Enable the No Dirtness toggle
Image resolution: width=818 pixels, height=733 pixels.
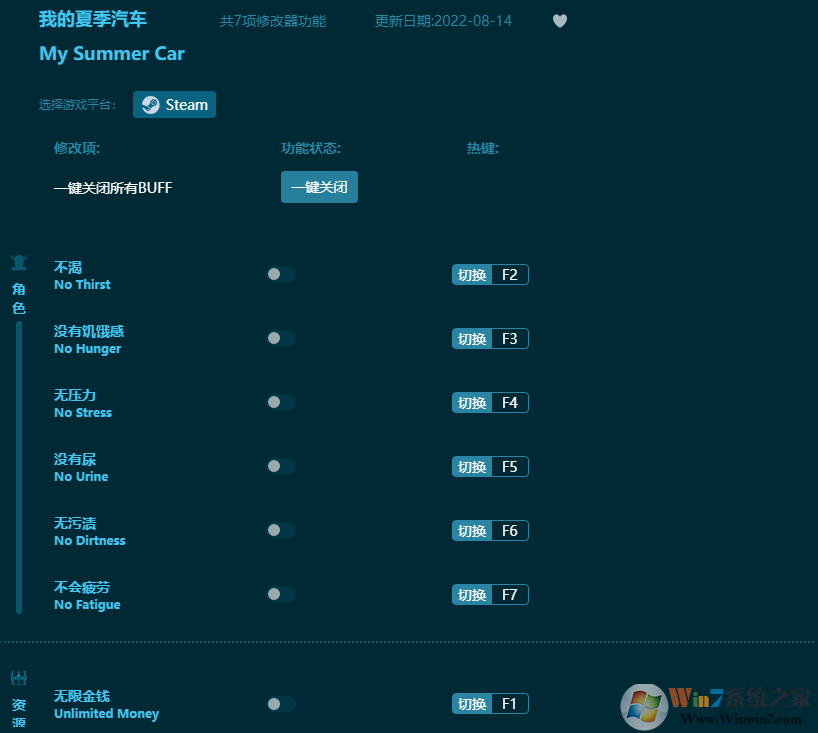click(281, 530)
